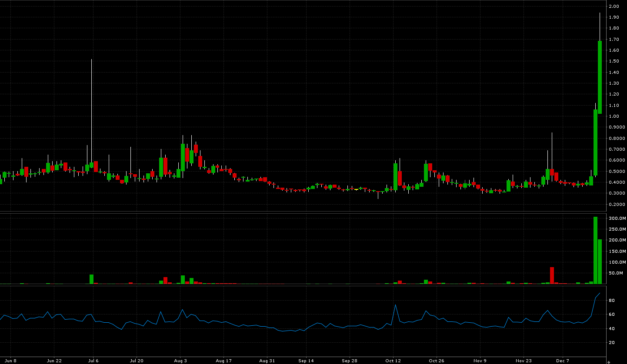Click the 1.30 price axis label
The width and height of the screenshot is (627, 364).
point(614,83)
